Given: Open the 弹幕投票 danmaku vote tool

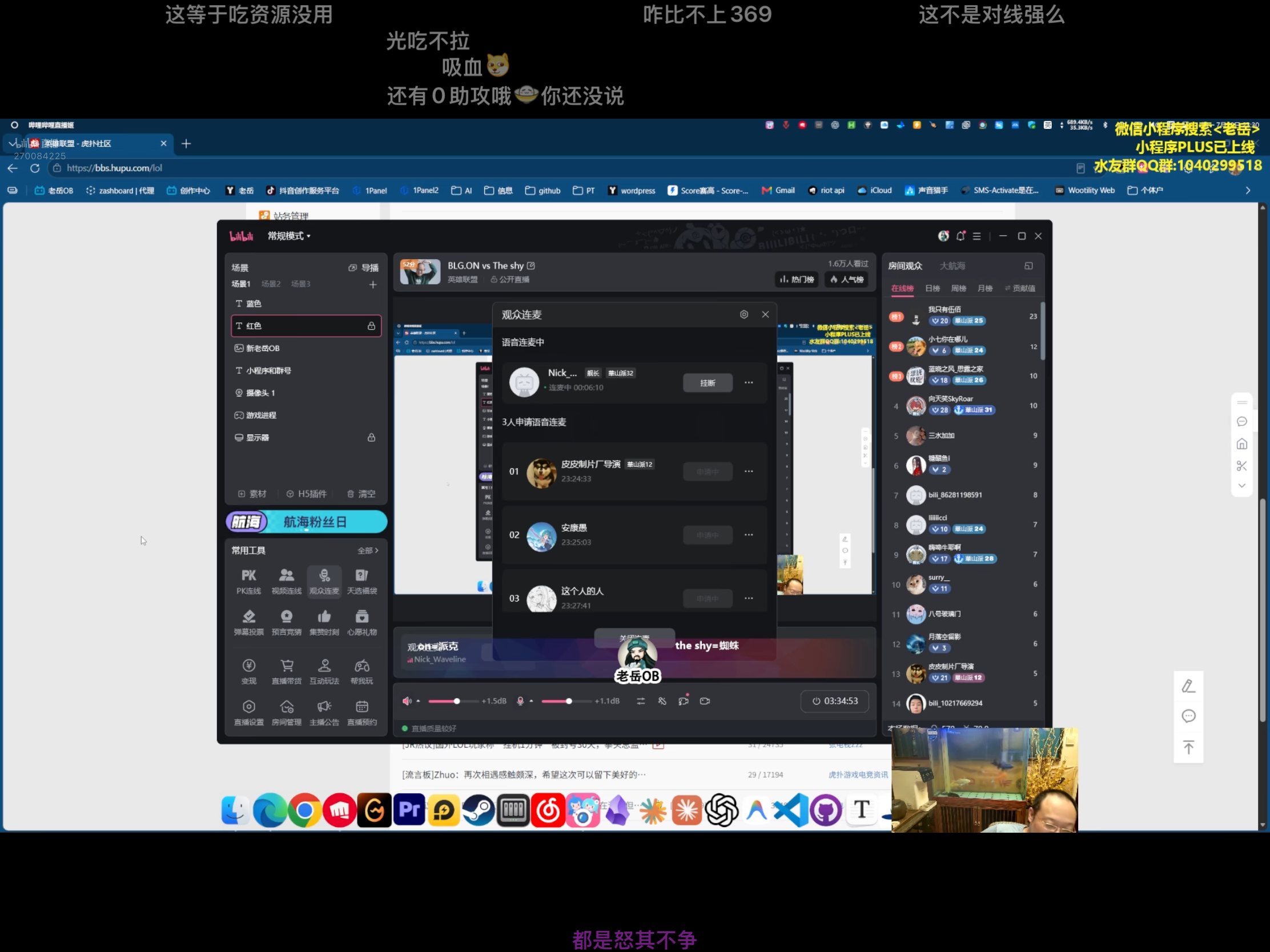Looking at the screenshot, I should click(x=248, y=622).
